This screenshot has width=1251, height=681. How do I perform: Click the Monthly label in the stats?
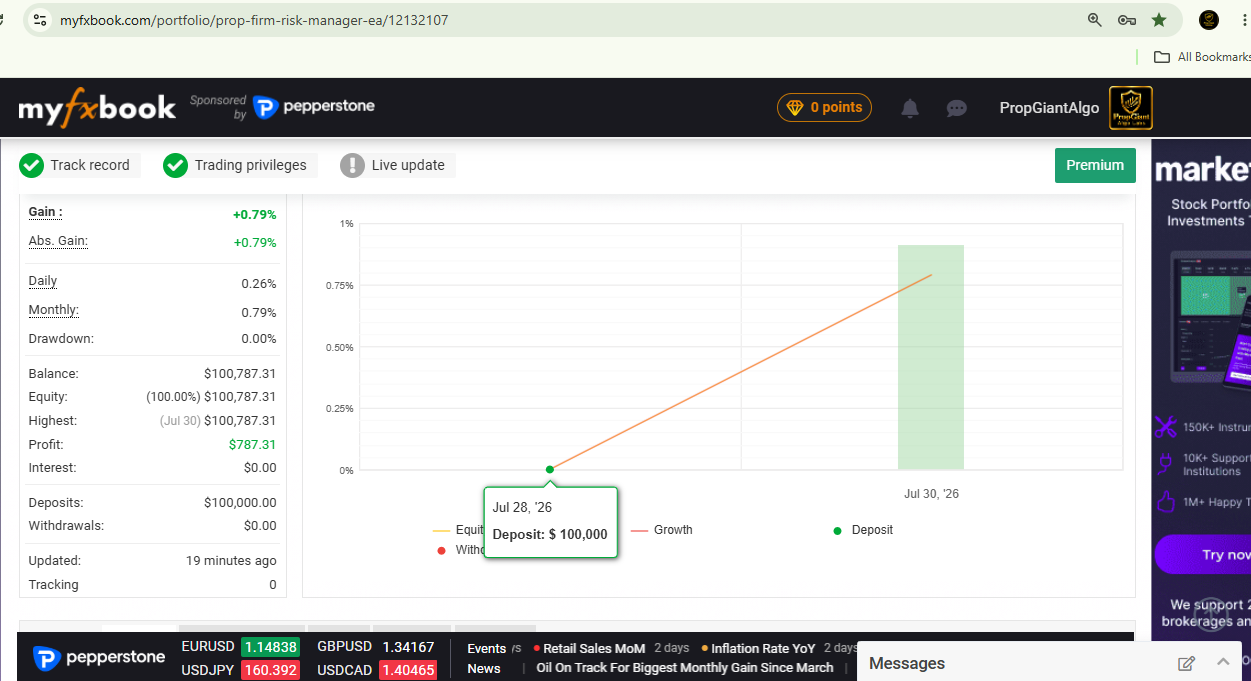pyautogui.click(x=53, y=310)
